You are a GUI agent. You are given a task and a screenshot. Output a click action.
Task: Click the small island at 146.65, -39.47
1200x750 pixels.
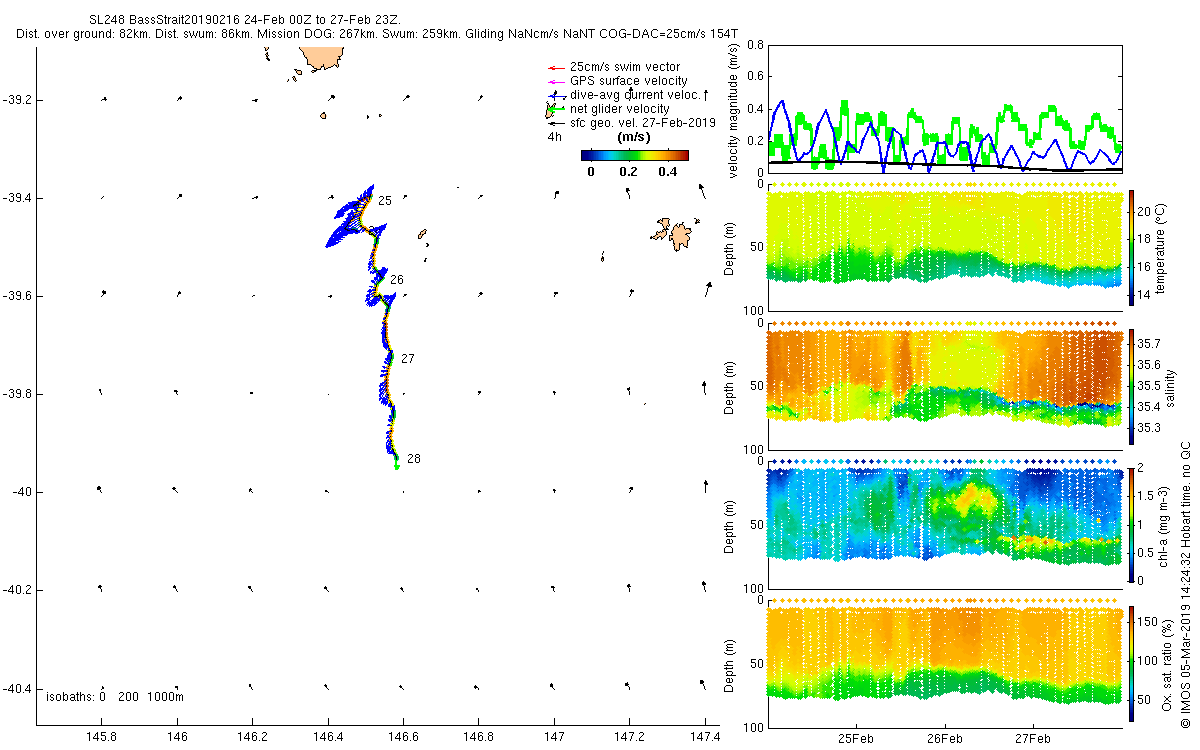tap(422, 234)
